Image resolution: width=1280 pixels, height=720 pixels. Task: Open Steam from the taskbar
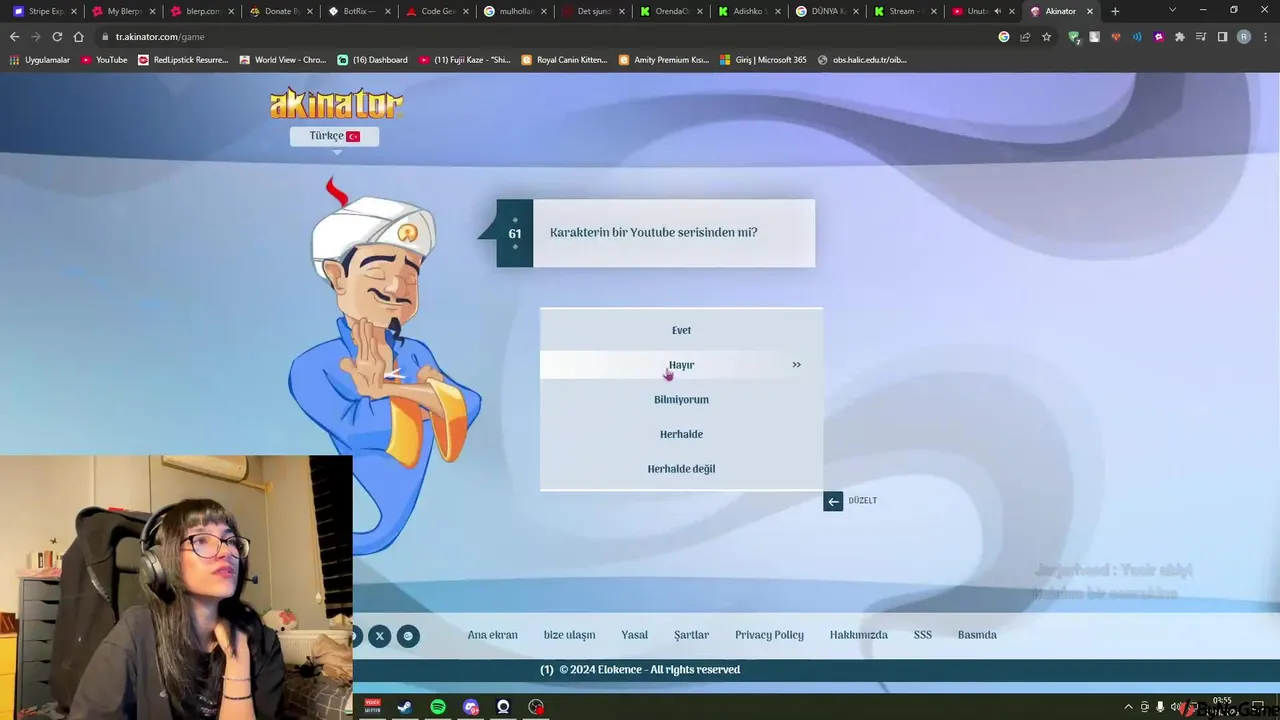405,707
